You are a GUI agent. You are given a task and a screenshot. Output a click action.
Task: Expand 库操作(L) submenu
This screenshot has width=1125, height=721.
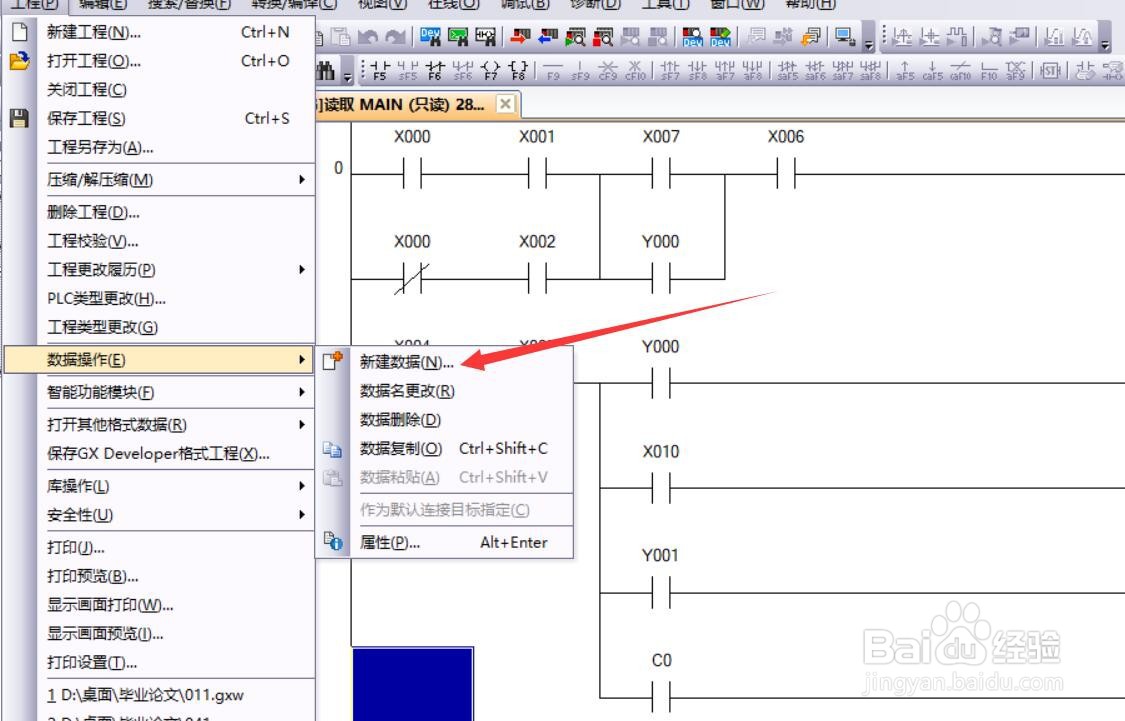(159, 486)
